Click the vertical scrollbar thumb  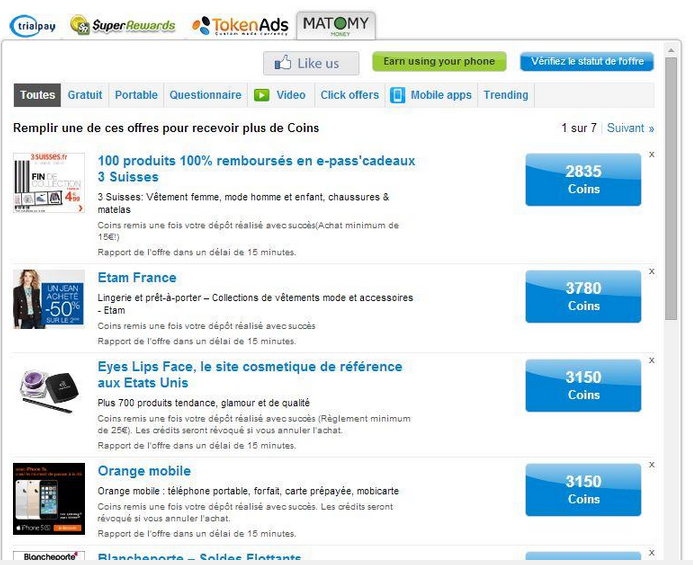(671, 189)
